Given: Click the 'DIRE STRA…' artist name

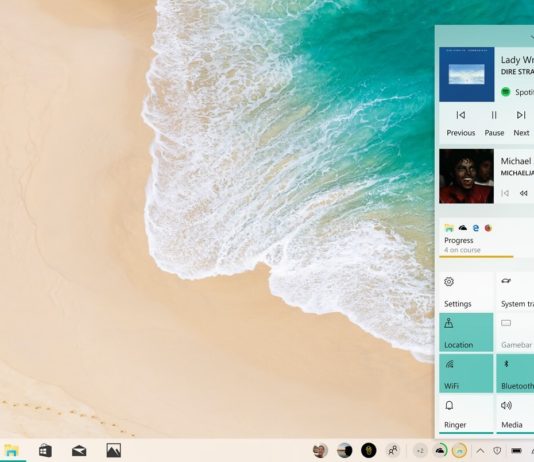Looking at the screenshot, I should click(517, 72).
